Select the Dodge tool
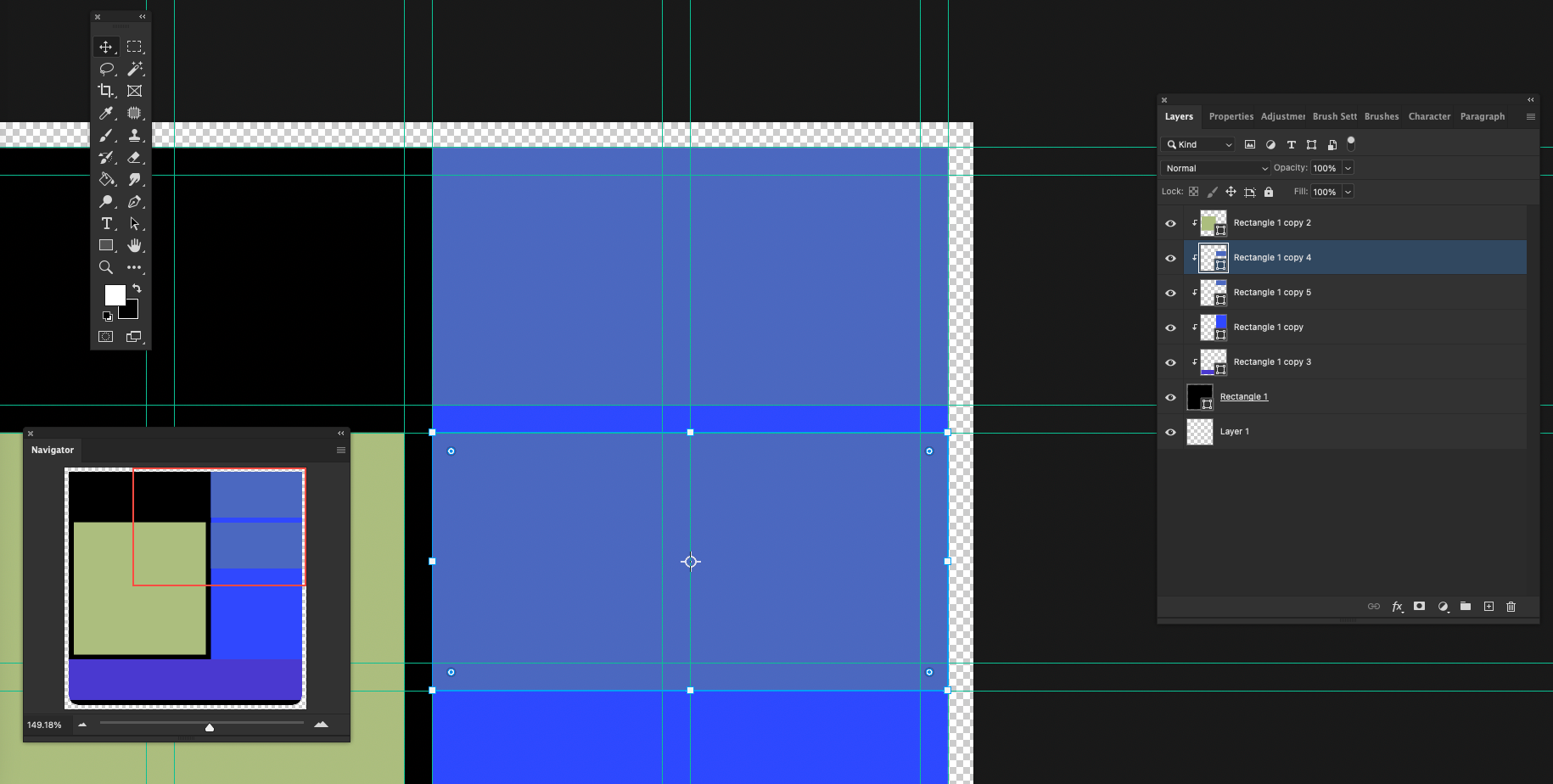1553x784 pixels. tap(106, 201)
